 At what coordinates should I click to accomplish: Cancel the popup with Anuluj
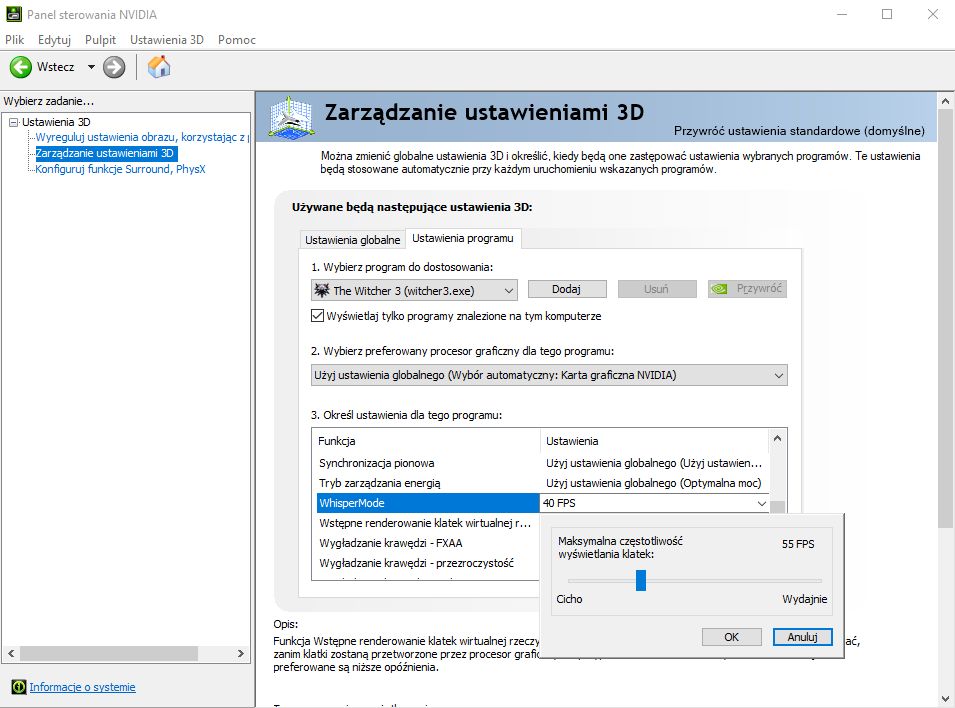point(803,637)
